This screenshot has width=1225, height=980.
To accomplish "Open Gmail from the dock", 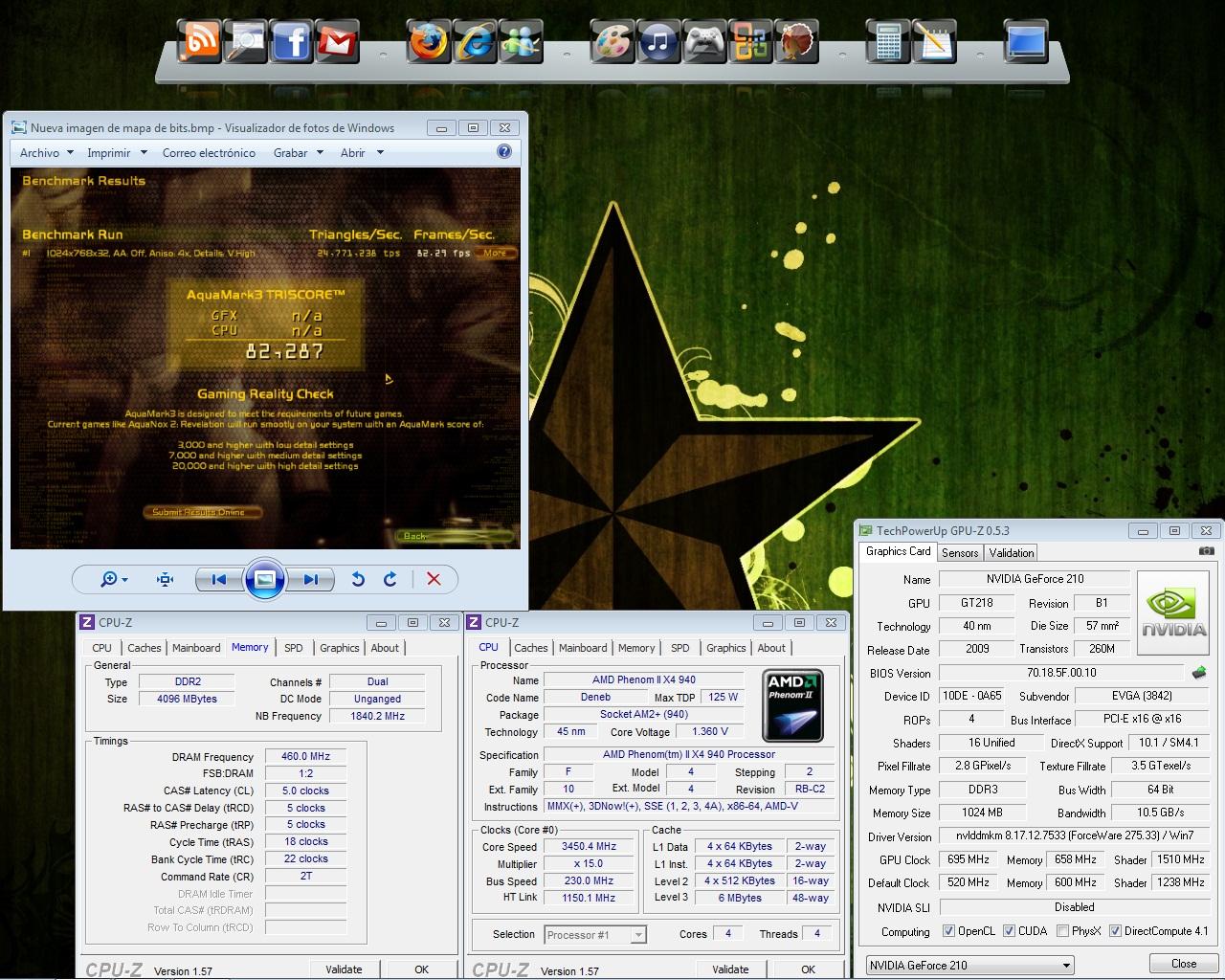I will pos(337,41).
